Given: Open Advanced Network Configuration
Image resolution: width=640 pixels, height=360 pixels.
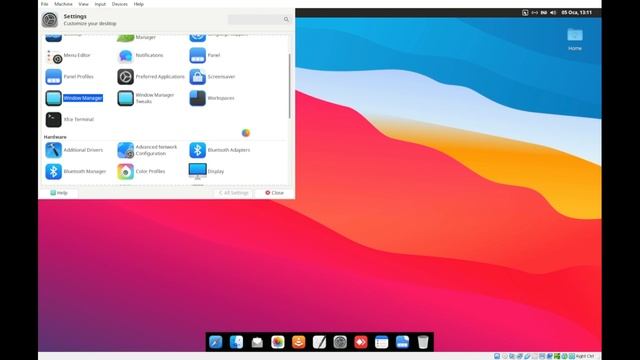Looking at the screenshot, I should click(x=148, y=150).
